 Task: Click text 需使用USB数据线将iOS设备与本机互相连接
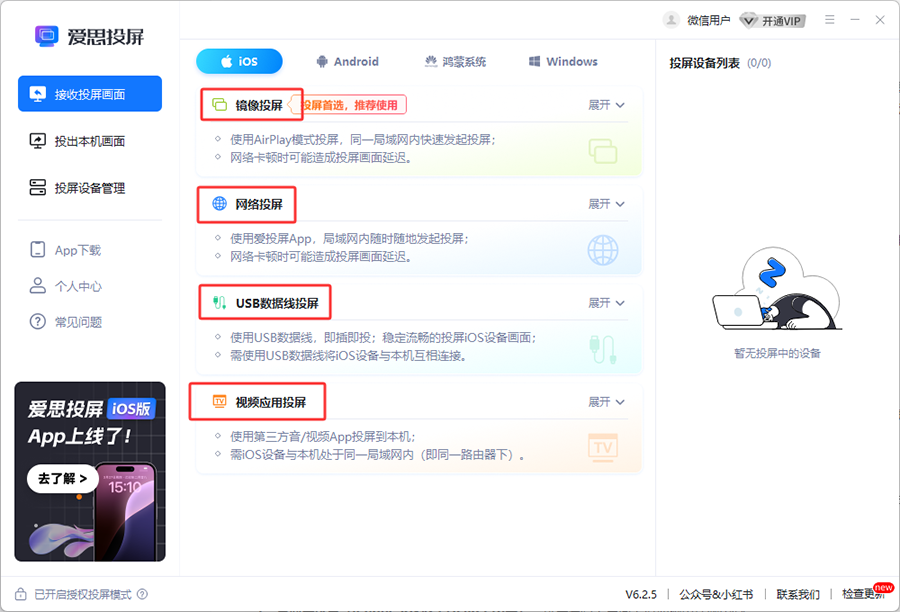(x=348, y=356)
